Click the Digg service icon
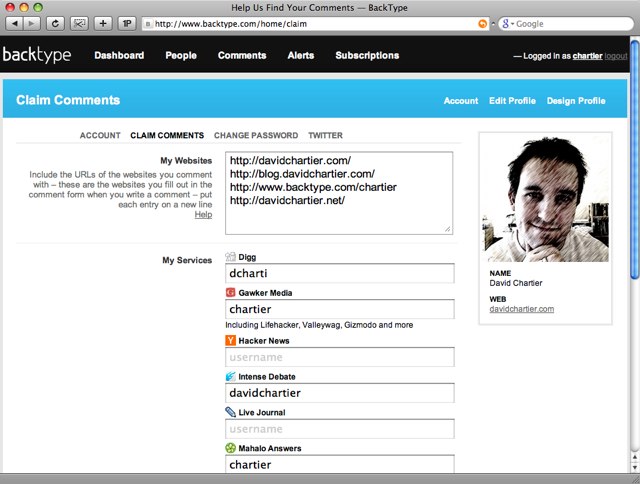Image resolution: width=640 pixels, height=484 pixels. coord(230,257)
